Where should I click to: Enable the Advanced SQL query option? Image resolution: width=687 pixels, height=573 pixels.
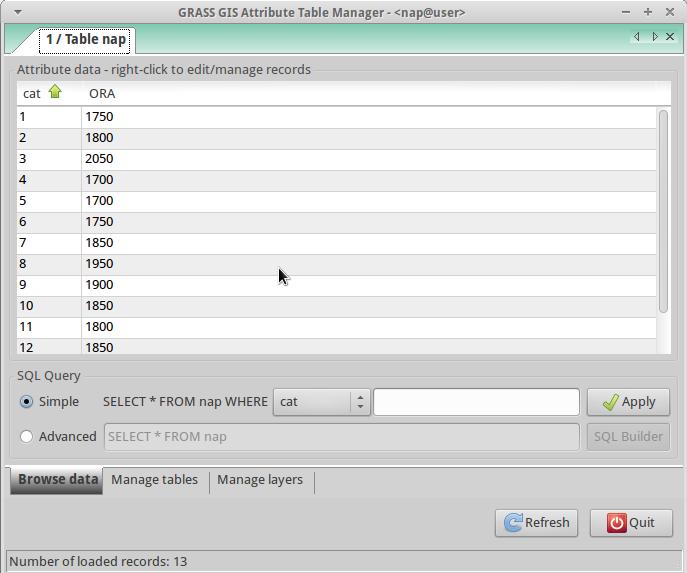click(x=26, y=436)
